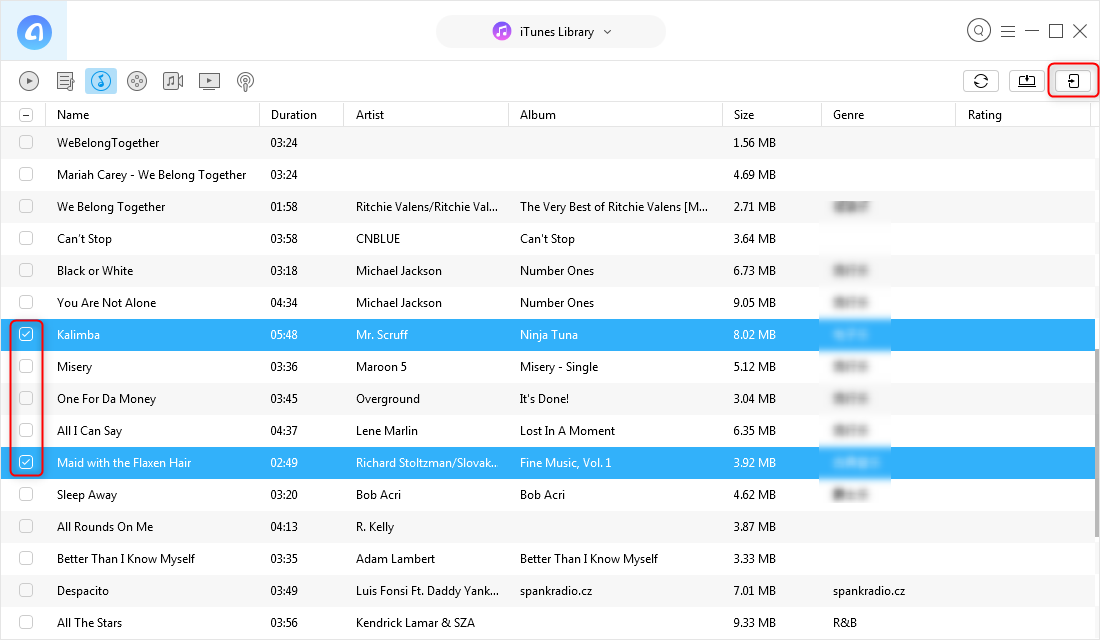1100x640 pixels.
Task: Check the WeBelongTogether song checkbox
Action: [26, 142]
